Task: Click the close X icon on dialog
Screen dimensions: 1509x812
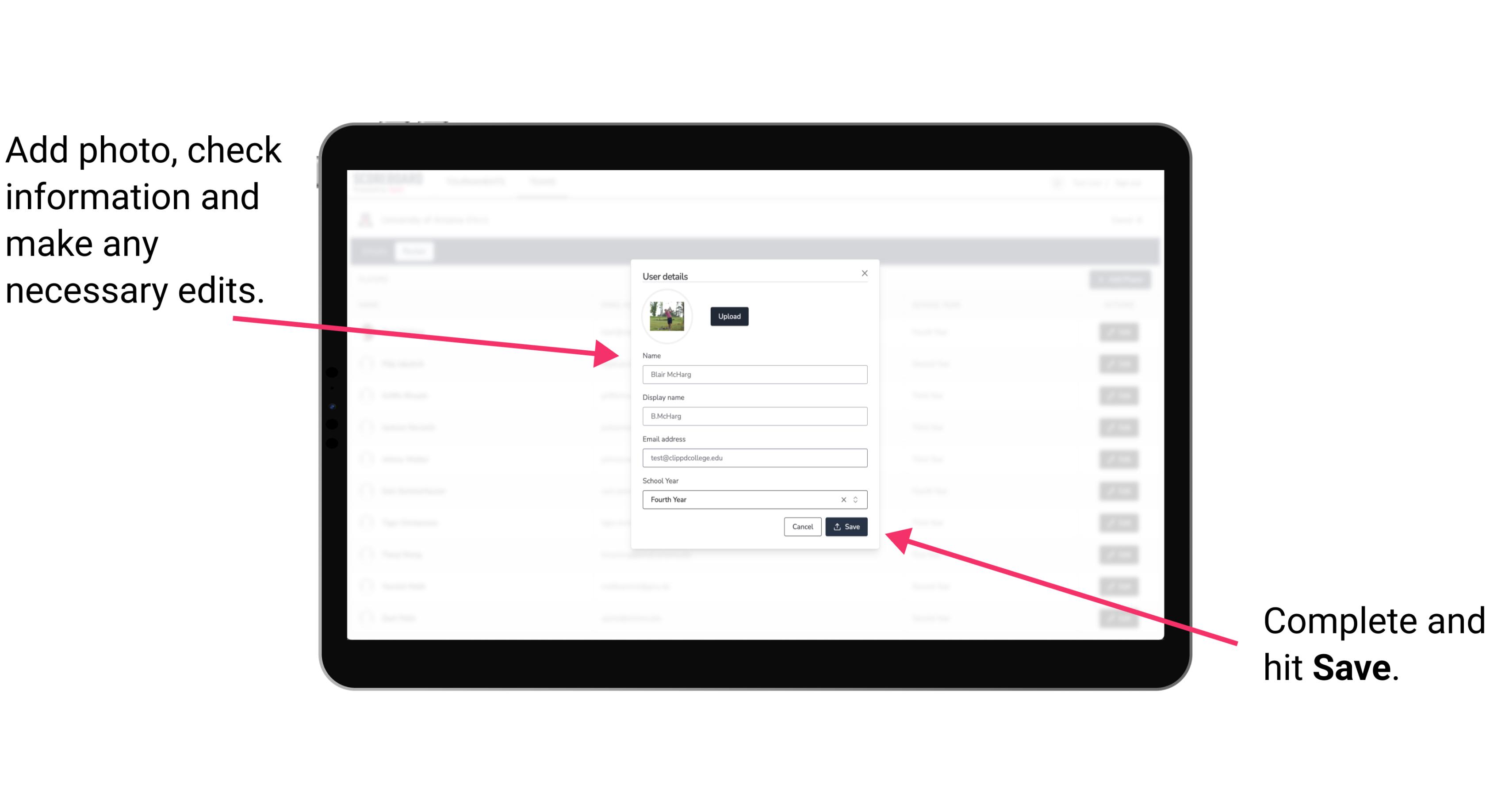Action: click(x=864, y=273)
